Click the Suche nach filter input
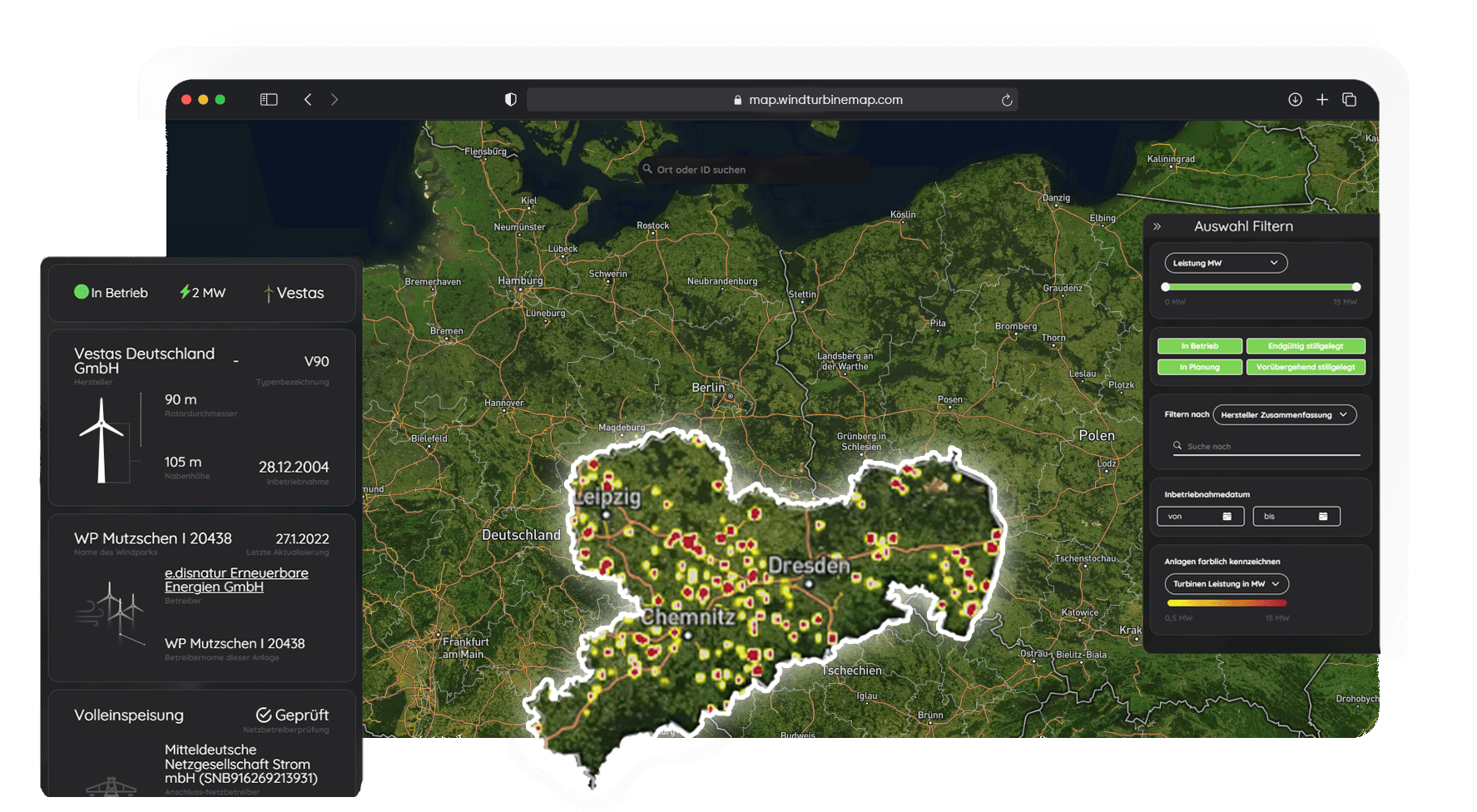Viewport: 1477px width, 812px height. [1266, 447]
